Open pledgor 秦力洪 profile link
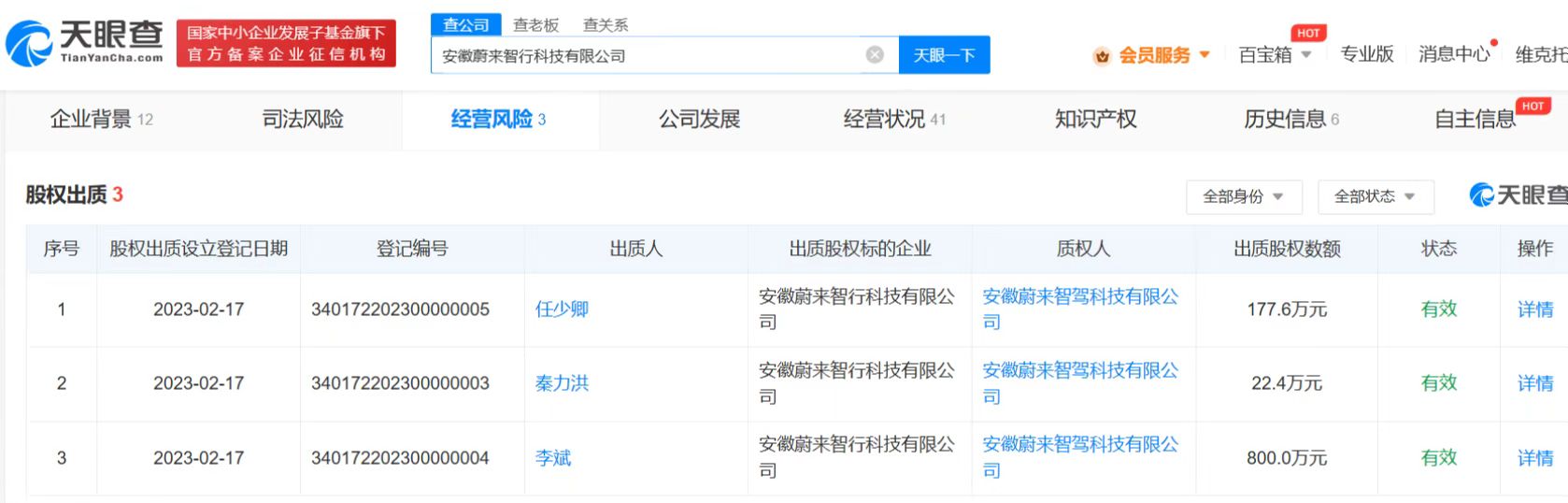The image size is (1568, 503). [x=562, y=383]
